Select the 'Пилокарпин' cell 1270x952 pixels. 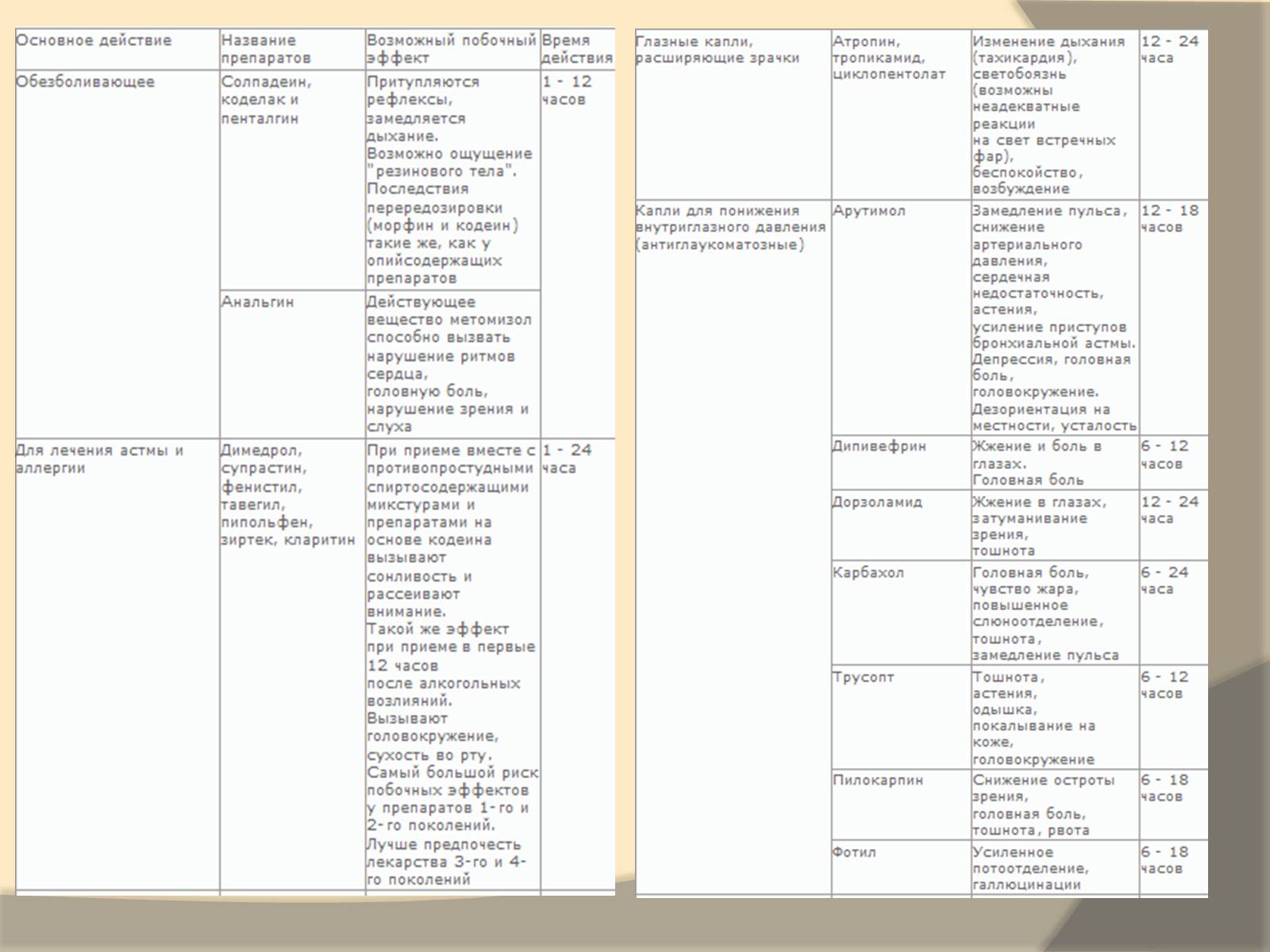point(901,804)
